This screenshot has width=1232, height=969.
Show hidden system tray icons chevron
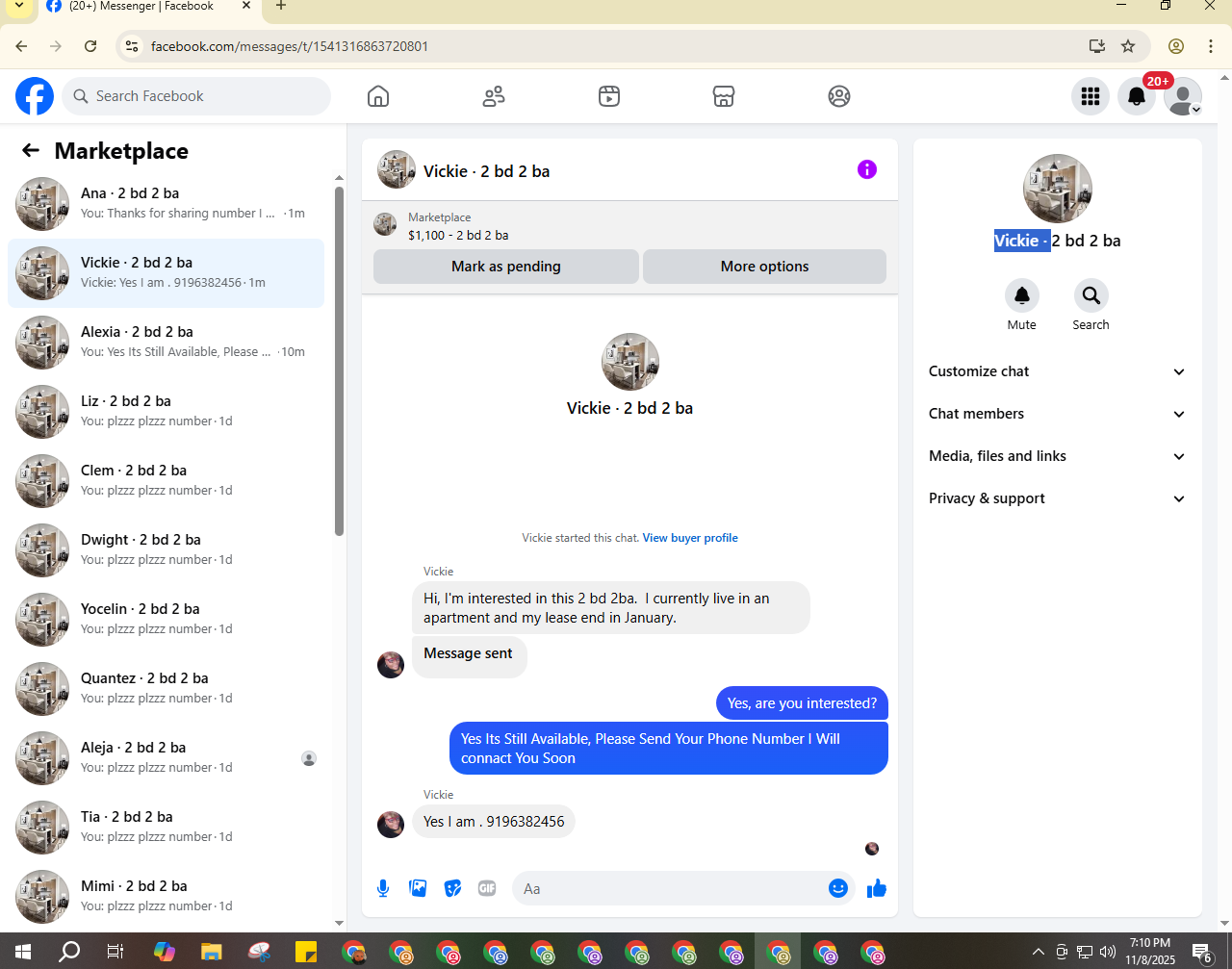(x=1038, y=952)
